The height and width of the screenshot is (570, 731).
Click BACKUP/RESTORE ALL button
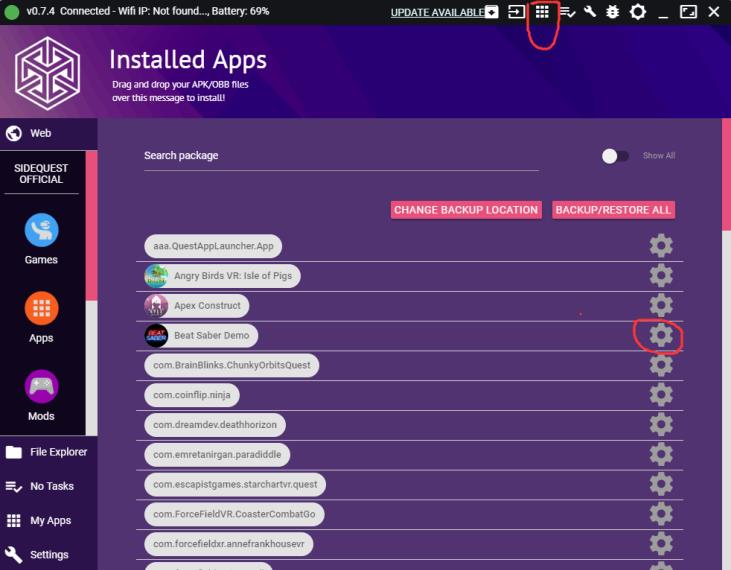tap(613, 210)
